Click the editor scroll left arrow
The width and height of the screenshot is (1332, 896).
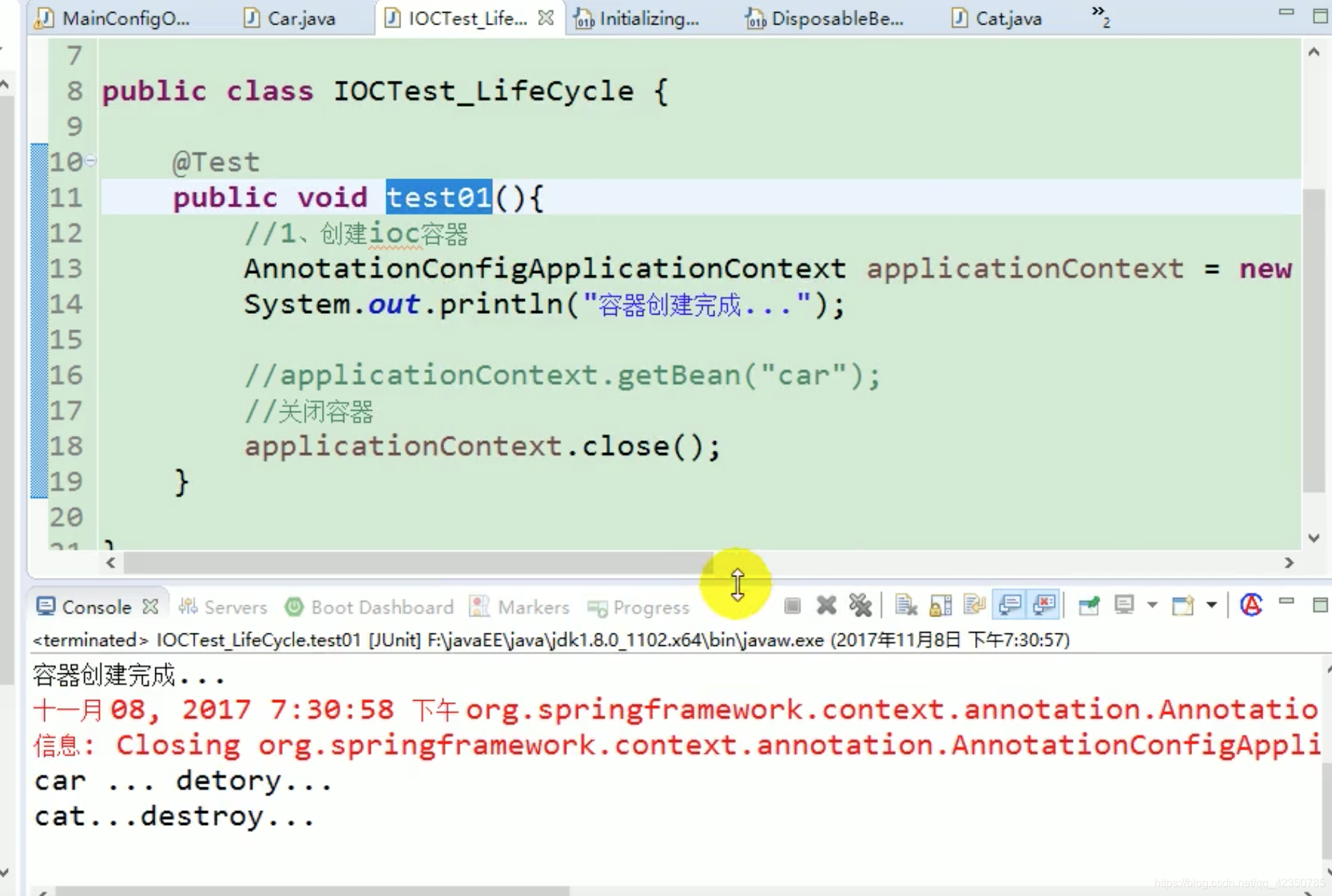pos(110,562)
